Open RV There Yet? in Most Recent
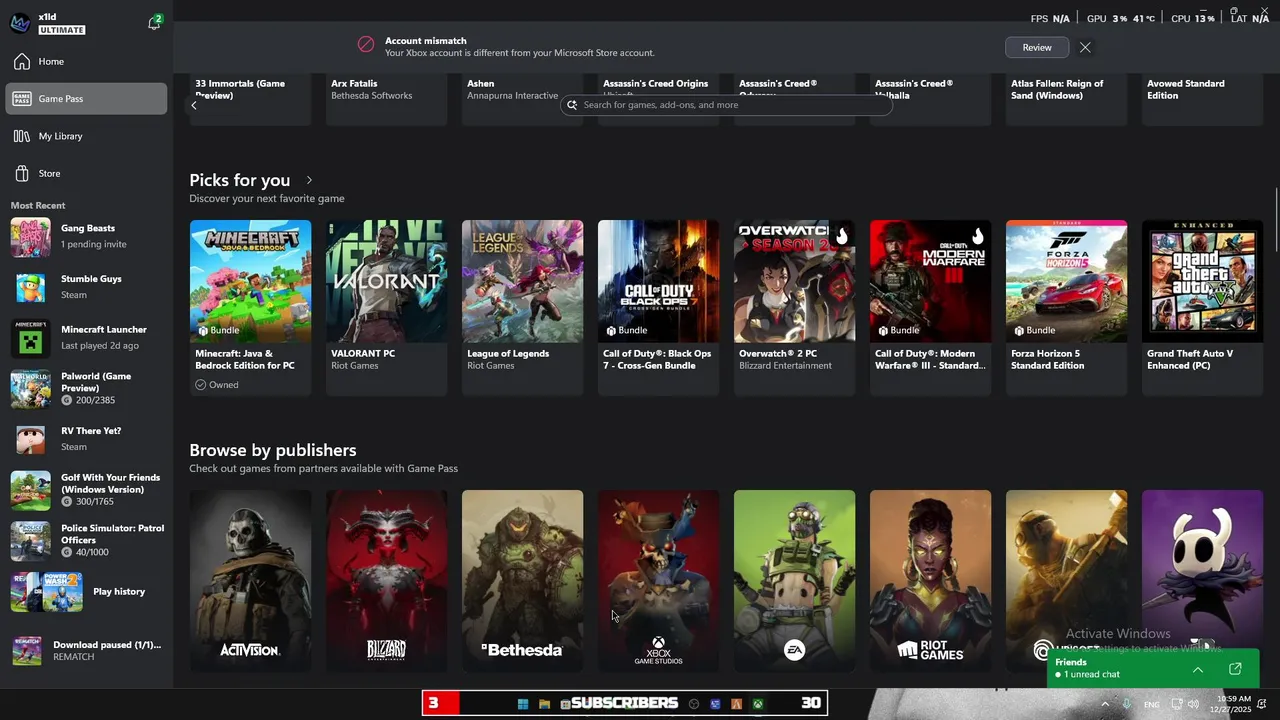Viewport: 1280px width, 720px height. coord(86,439)
